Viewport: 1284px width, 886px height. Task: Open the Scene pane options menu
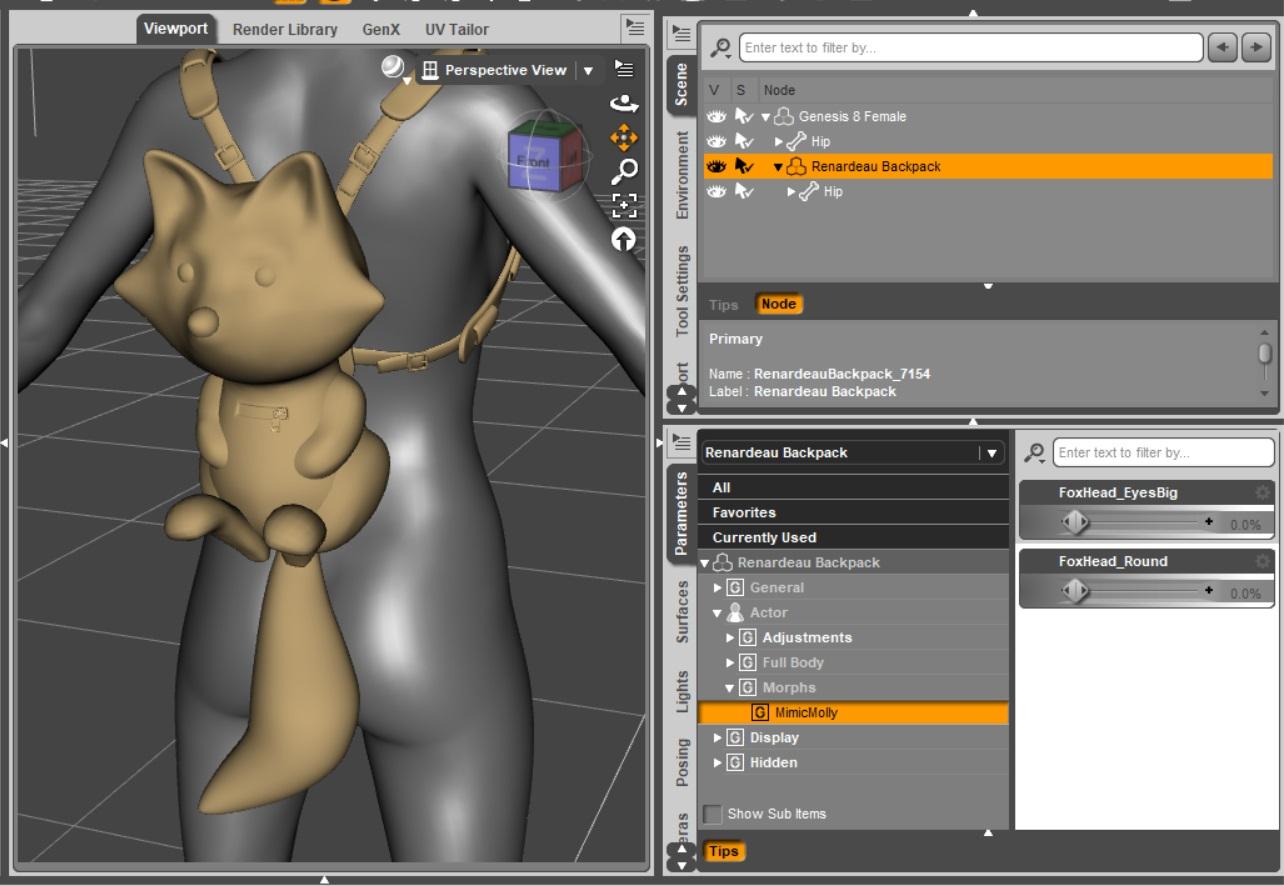click(680, 35)
